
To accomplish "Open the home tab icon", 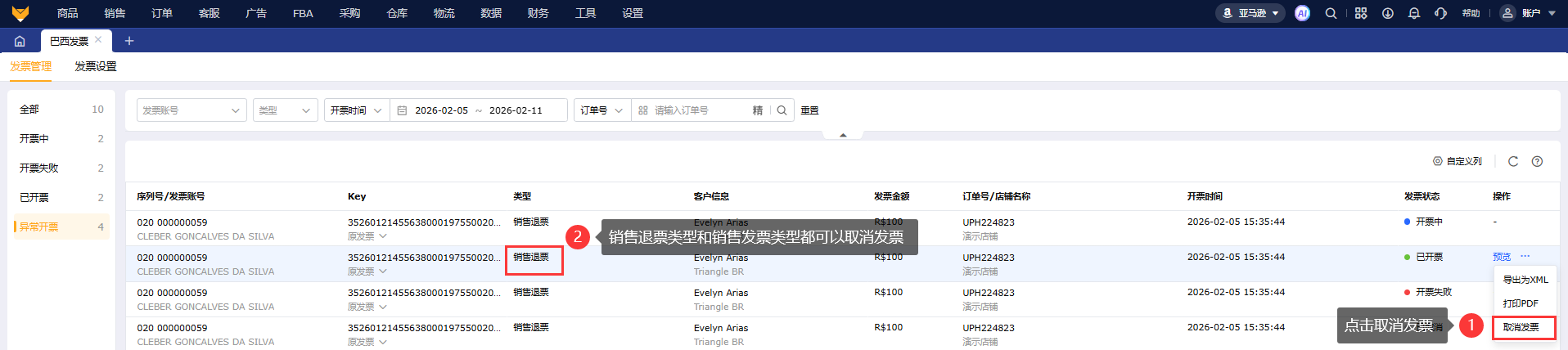I will pos(20,41).
